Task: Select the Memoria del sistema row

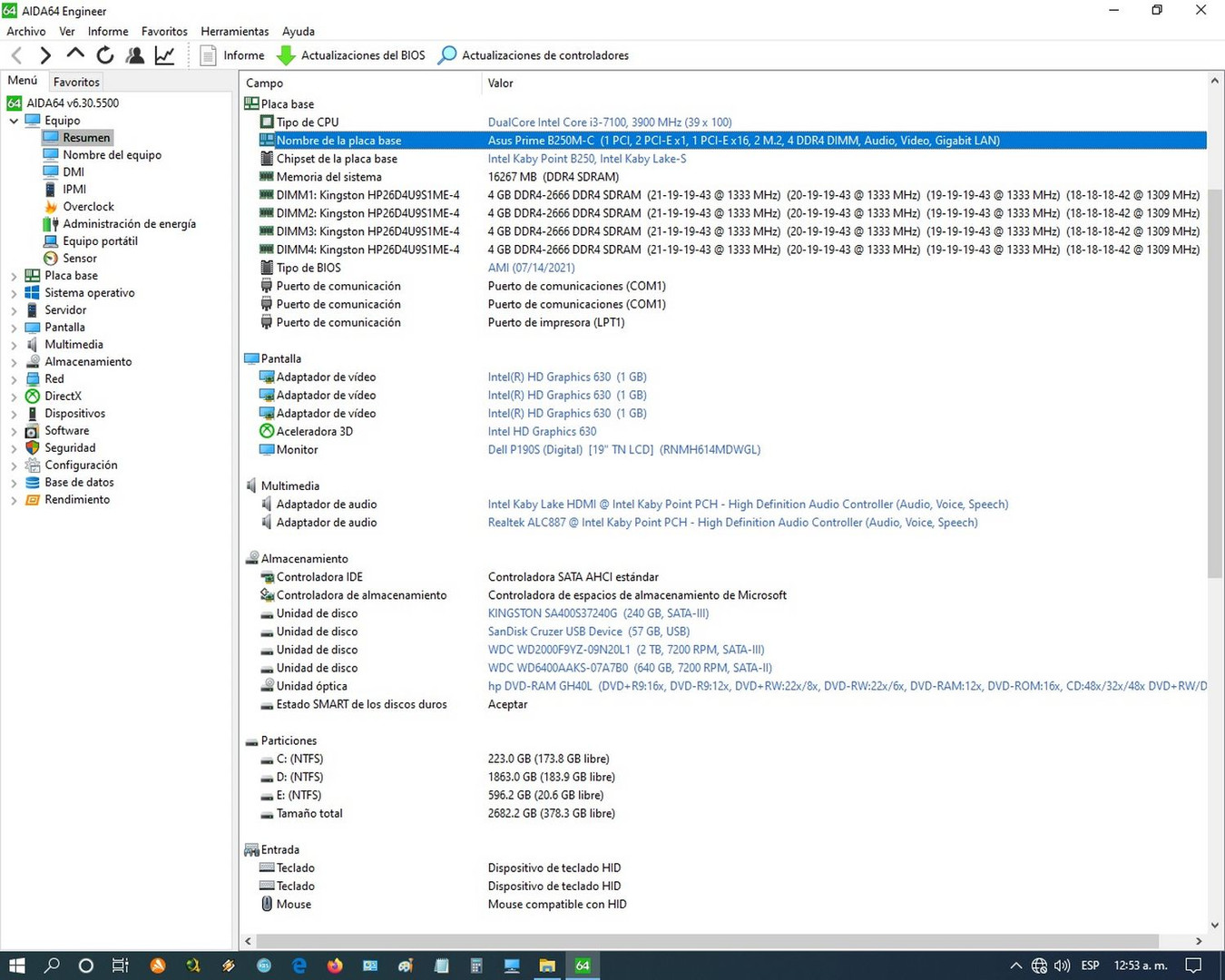Action: click(723, 177)
